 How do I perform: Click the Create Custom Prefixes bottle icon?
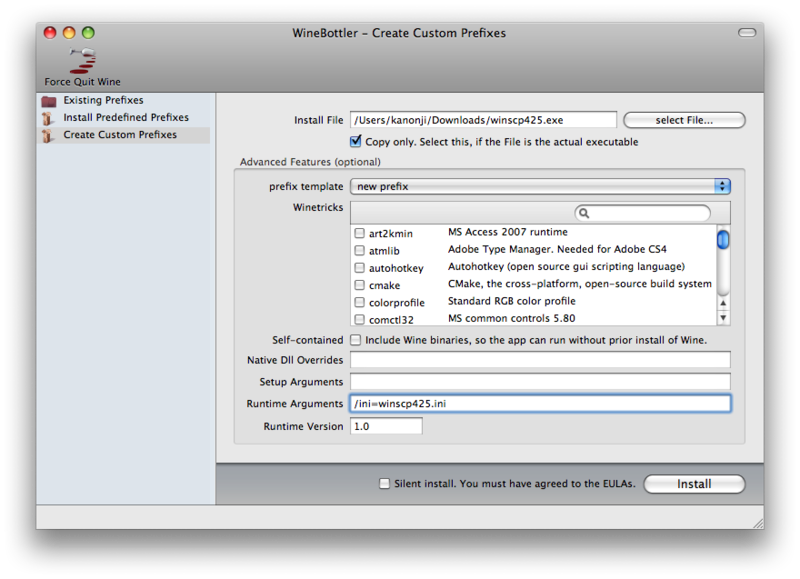47,136
